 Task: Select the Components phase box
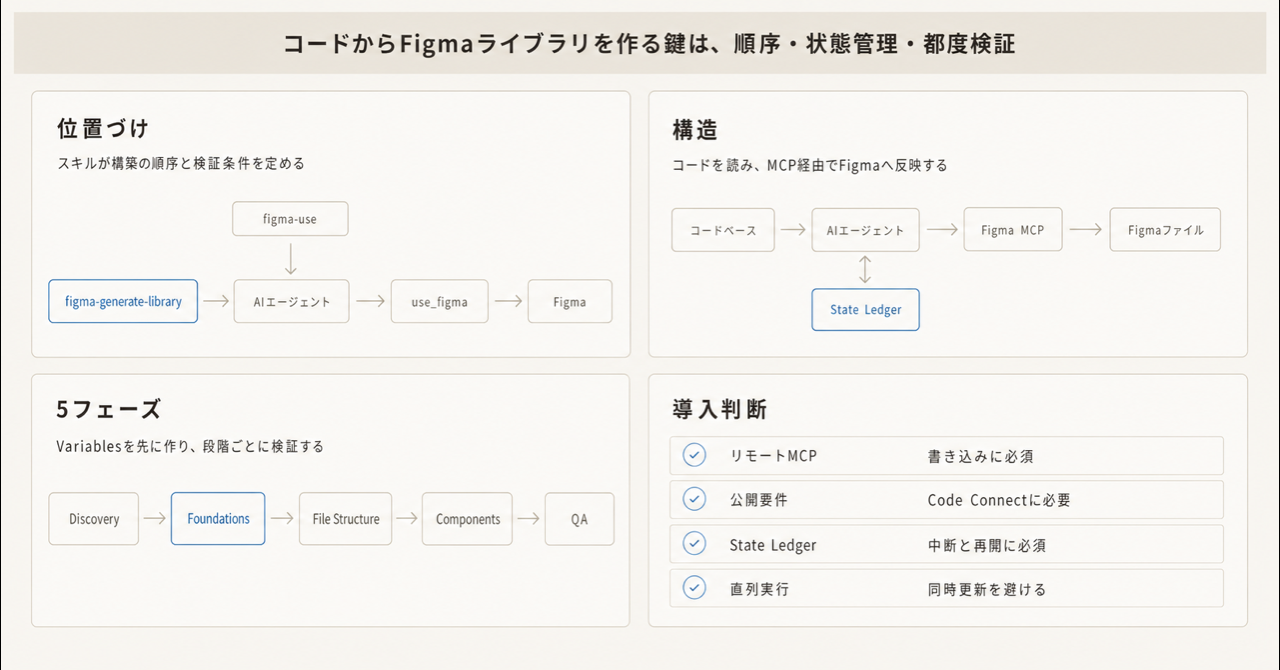[467, 519]
